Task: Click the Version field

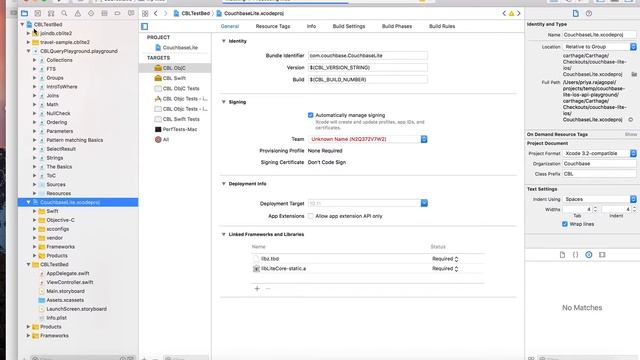Action: [368, 68]
